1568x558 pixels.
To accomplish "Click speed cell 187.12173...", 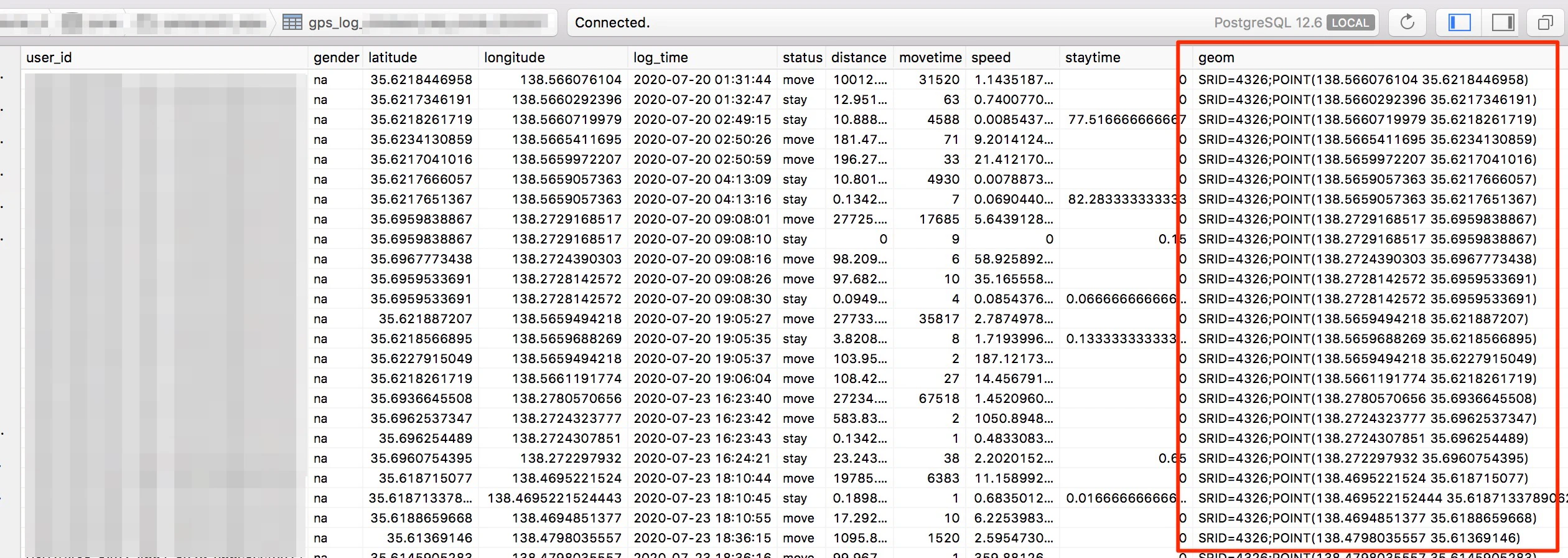I will click(x=1014, y=359).
